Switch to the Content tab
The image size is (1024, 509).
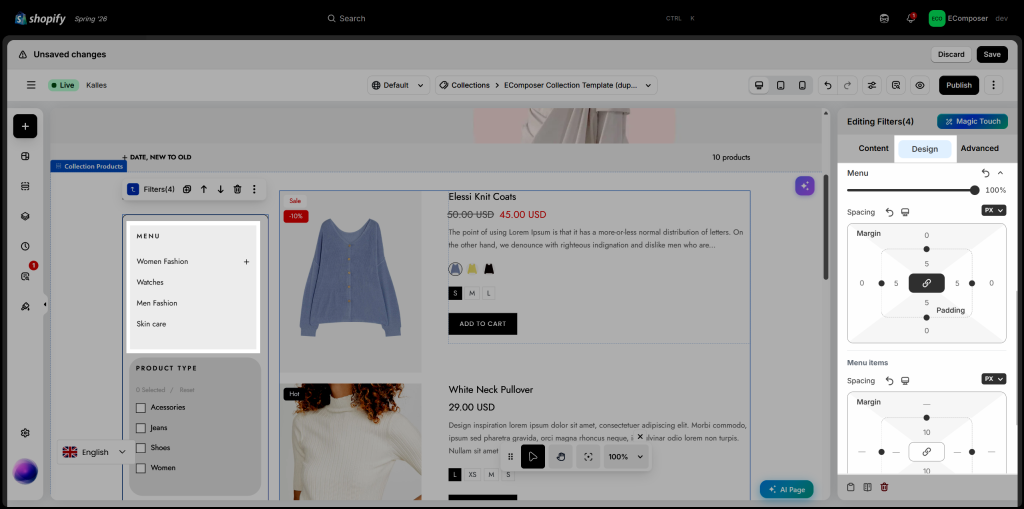(x=873, y=148)
